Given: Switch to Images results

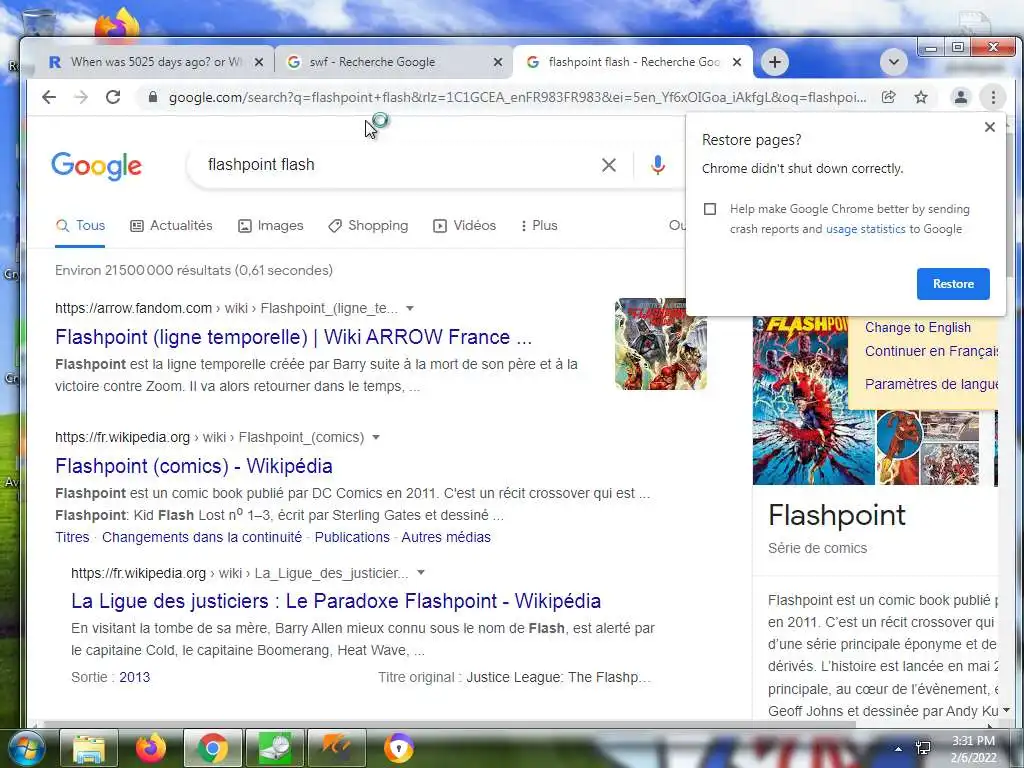Looking at the screenshot, I should pos(270,225).
